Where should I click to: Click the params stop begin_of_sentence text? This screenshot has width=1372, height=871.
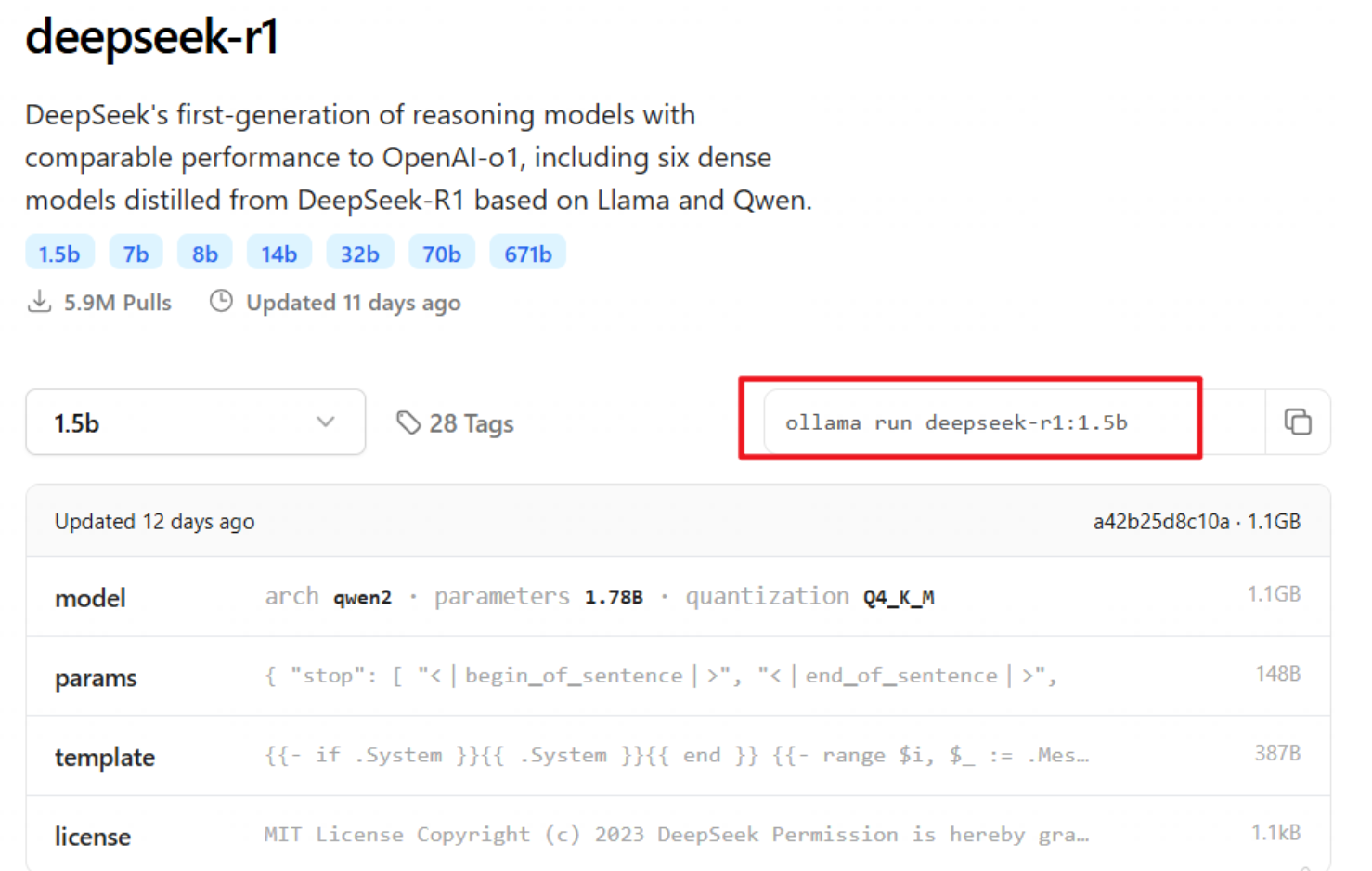click(661, 676)
